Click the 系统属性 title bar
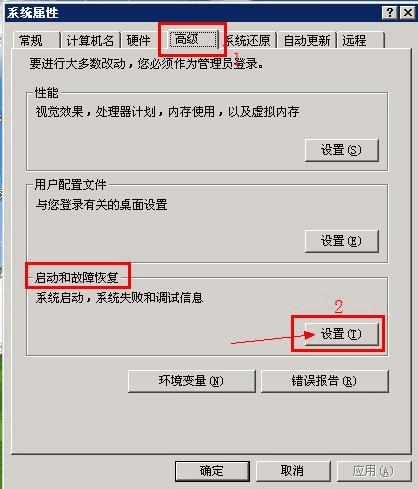The height and width of the screenshot is (489, 418). [x=193, y=13]
